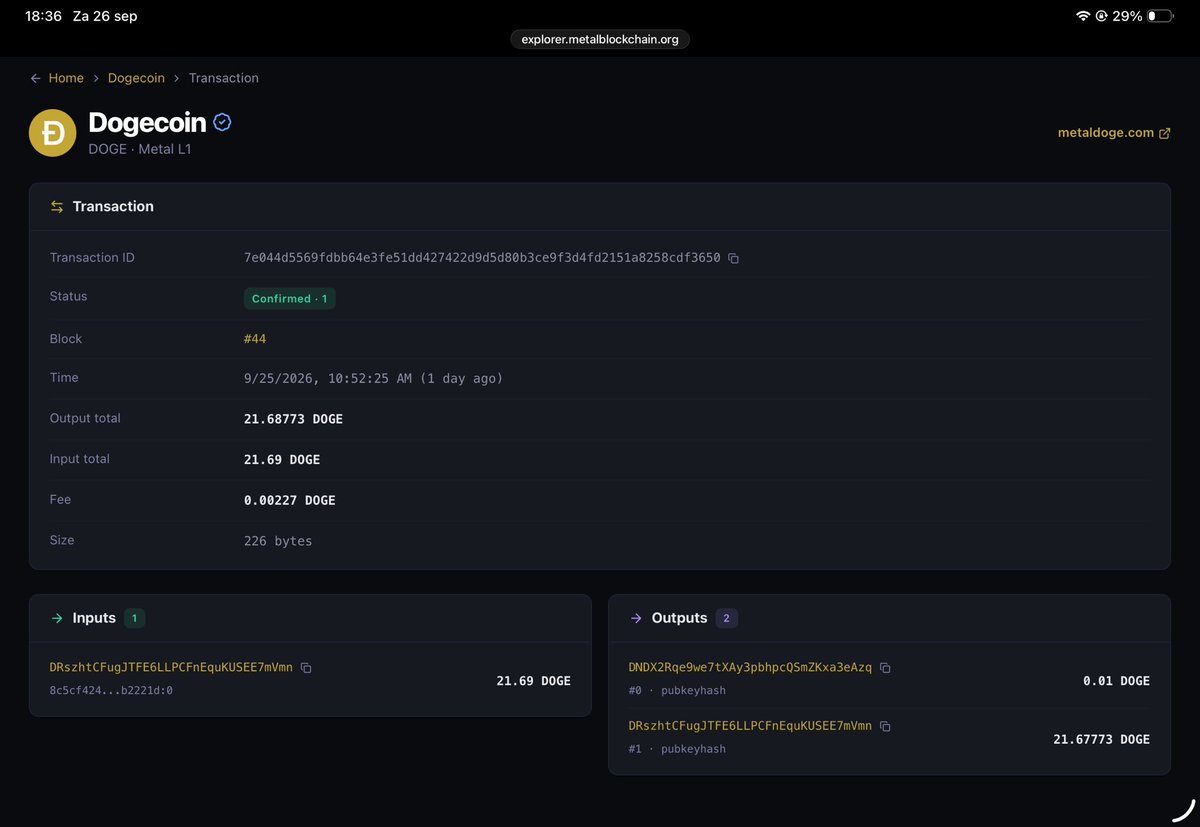This screenshot has width=1200, height=827.
Task: Click the Input total 21.69 DOGE value
Action: pyautogui.click(x=281, y=460)
